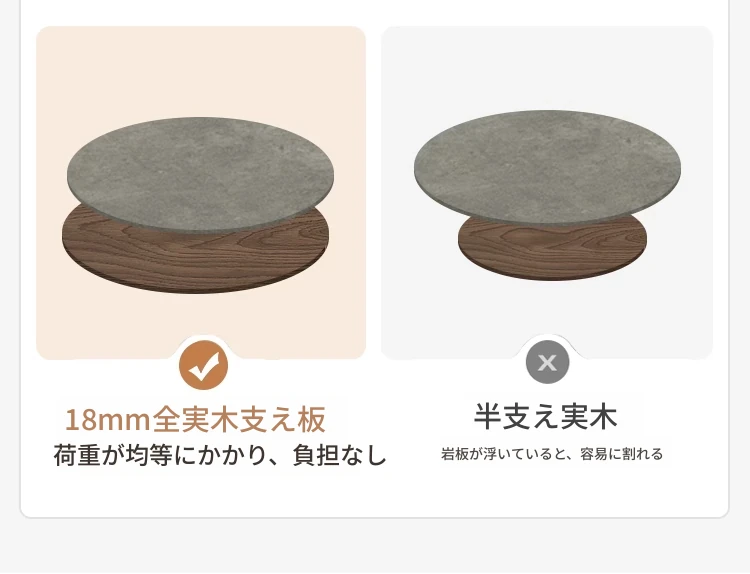
Task: Click the 岩板が浮いていると、容易に割れる caption
Action: click(552, 453)
